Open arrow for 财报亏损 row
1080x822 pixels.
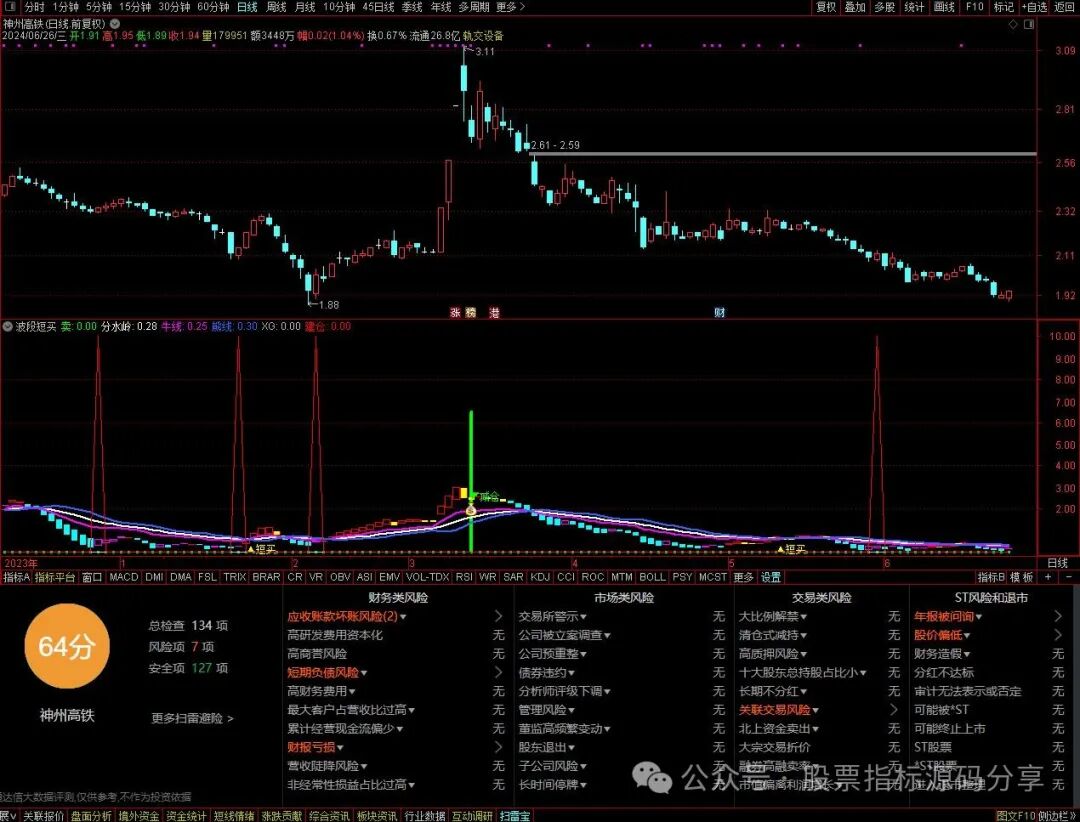click(x=499, y=747)
